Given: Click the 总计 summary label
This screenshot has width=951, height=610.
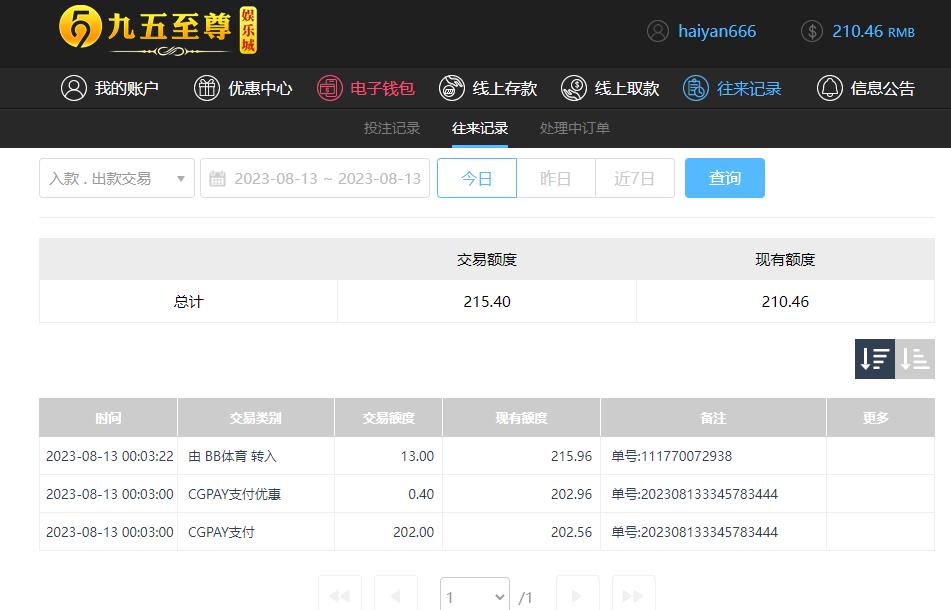Looking at the screenshot, I should click(x=189, y=301).
